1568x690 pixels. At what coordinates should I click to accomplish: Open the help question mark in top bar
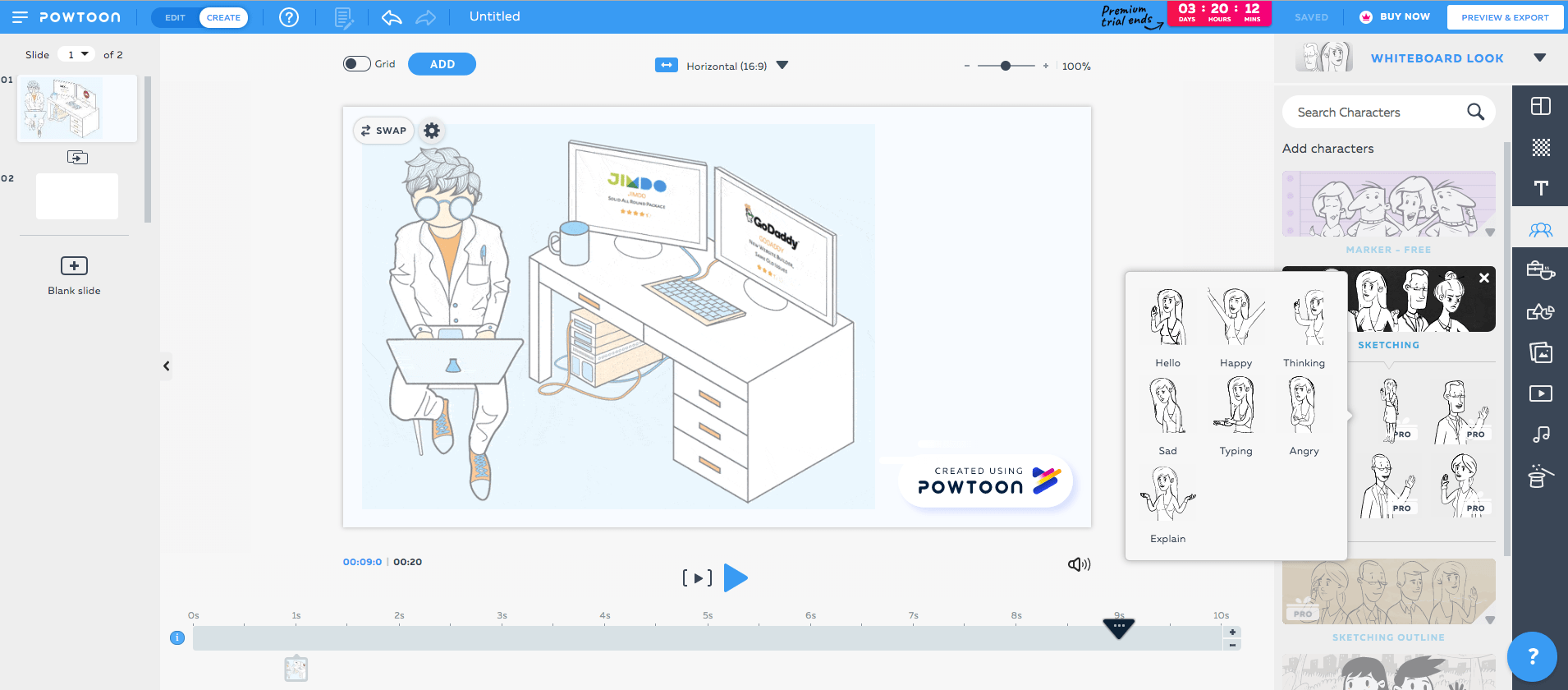pyautogui.click(x=289, y=17)
